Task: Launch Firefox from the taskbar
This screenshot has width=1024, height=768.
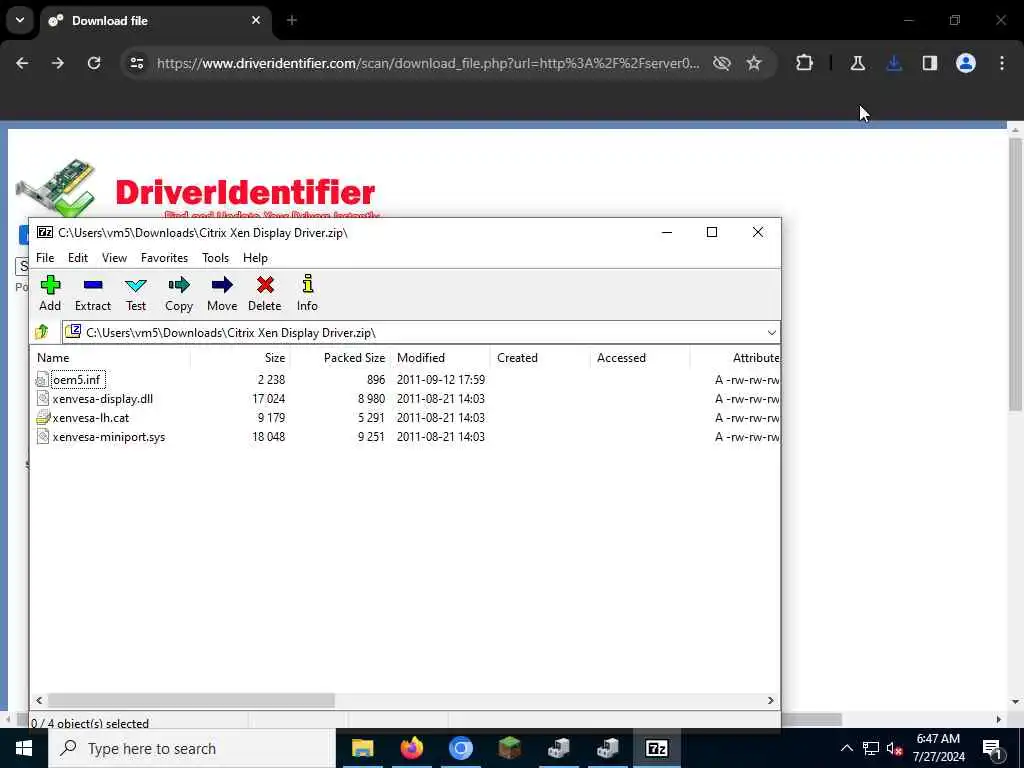Action: (x=411, y=748)
